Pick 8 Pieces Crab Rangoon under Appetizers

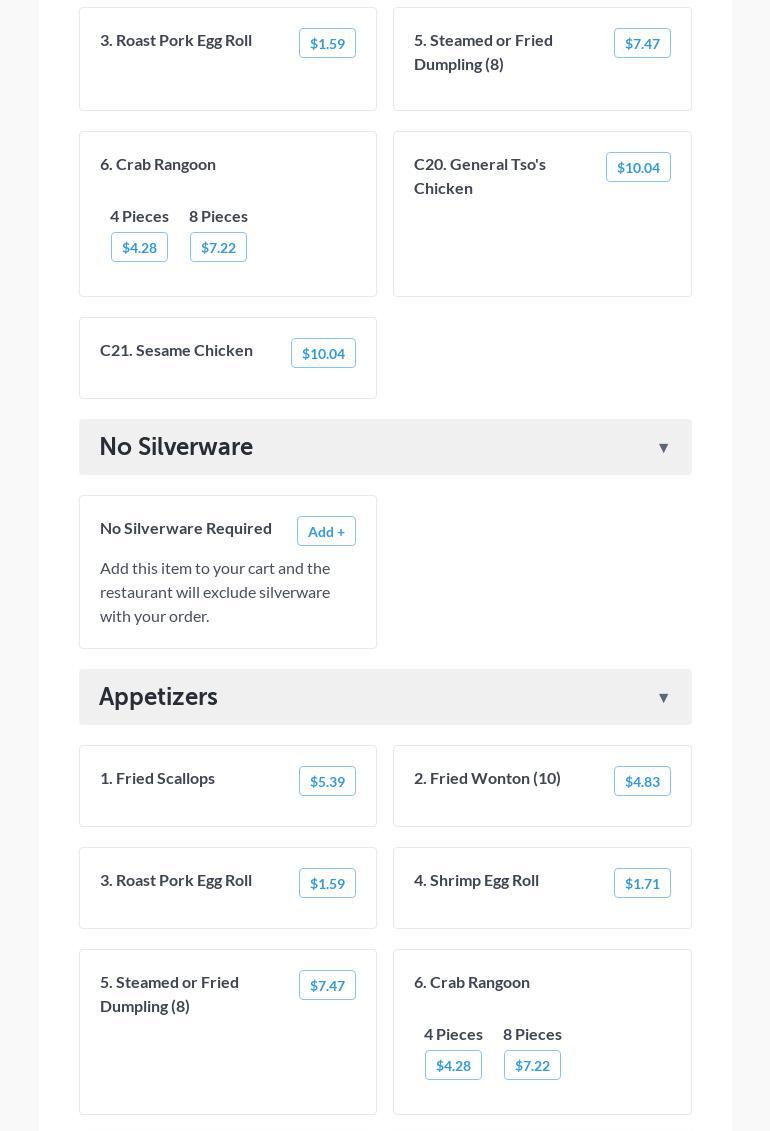click(x=532, y=1066)
